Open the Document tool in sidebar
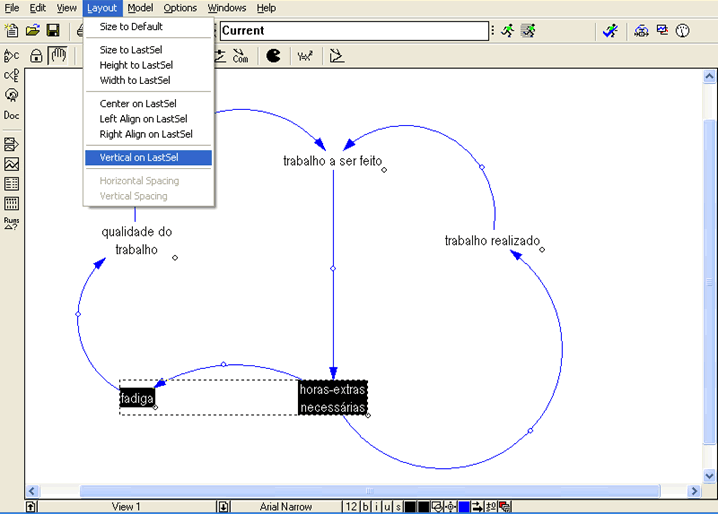The image size is (719, 515). pos(12,116)
